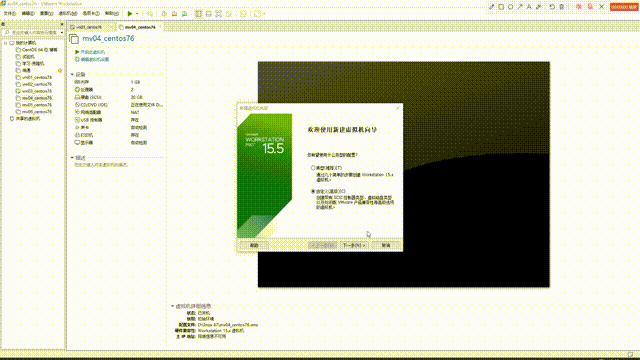Toggle the microphone mute recorder icon

click(x=590, y=7)
